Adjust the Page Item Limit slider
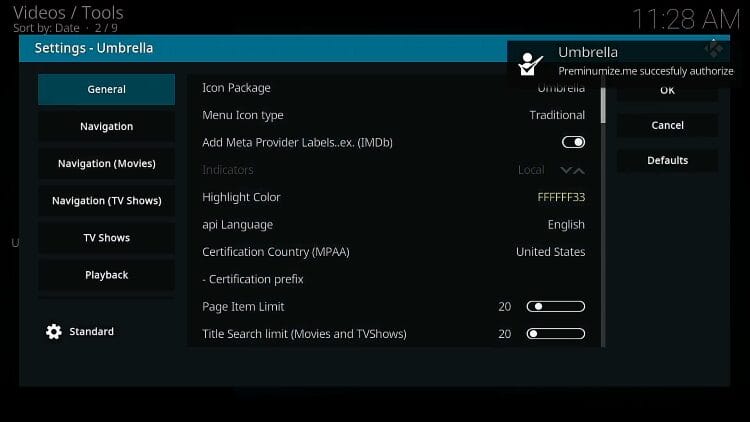Screen dimensions: 750x422 click(555, 307)
